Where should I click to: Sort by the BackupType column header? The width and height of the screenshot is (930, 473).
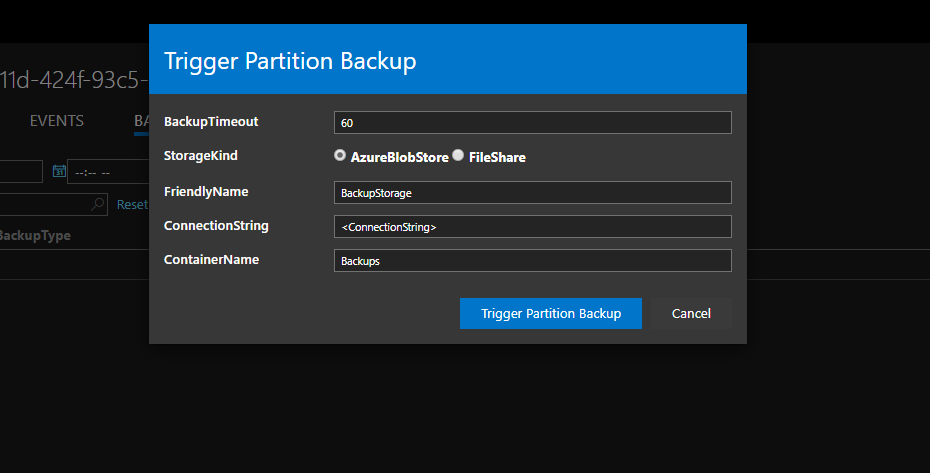pos(34,236)
